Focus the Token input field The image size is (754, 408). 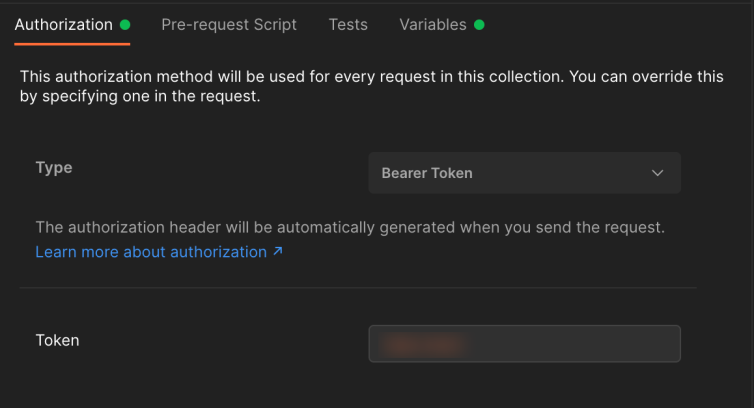click(524, 343)
